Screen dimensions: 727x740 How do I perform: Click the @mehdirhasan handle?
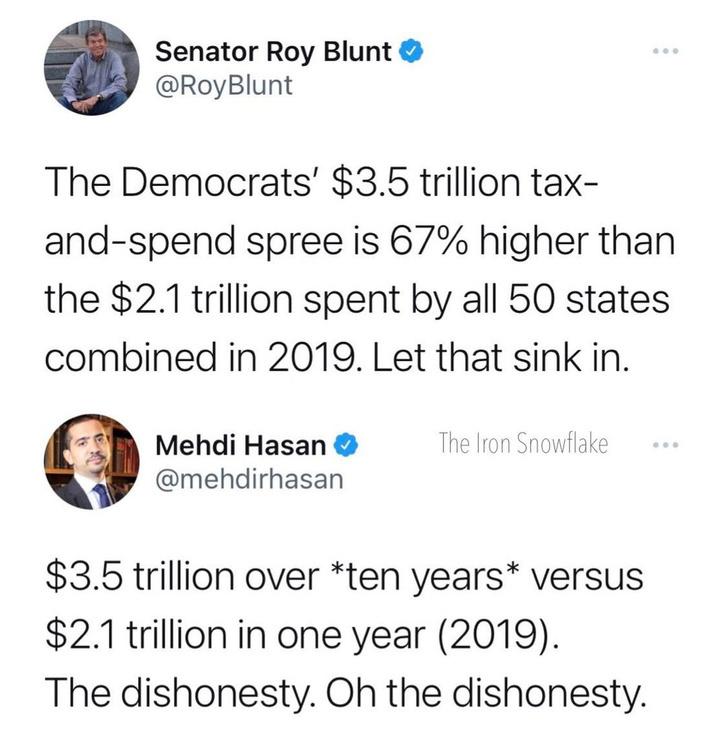click(249, 479)
